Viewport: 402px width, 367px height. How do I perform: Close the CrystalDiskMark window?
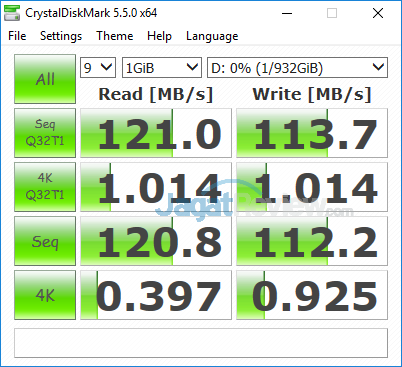[x=378, y=13]
